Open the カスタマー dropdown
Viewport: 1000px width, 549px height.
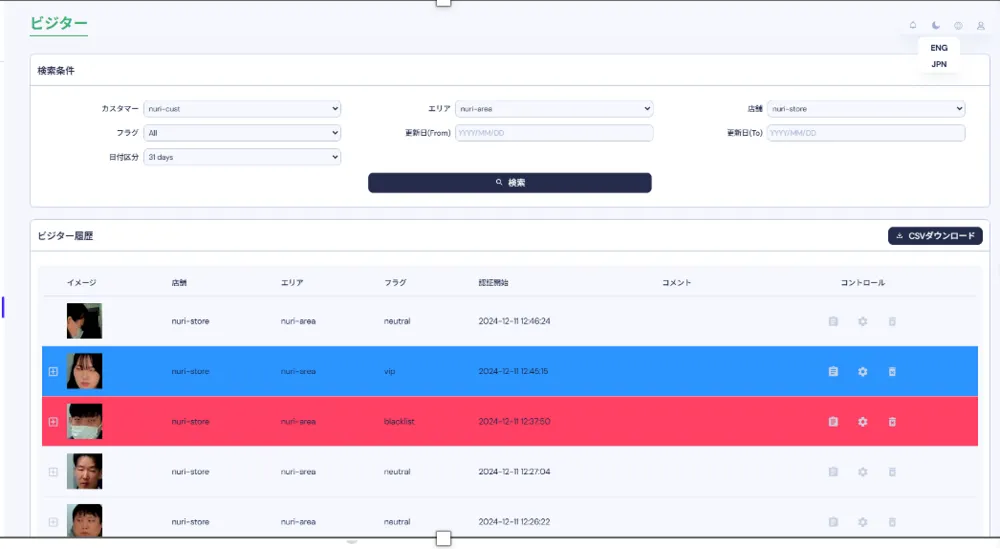(x=242, y=109)
